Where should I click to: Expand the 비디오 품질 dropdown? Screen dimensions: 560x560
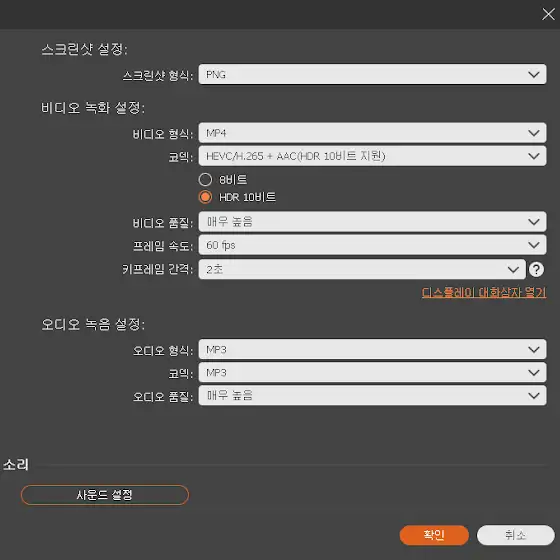pyautogui.click(x=372, y=222)
